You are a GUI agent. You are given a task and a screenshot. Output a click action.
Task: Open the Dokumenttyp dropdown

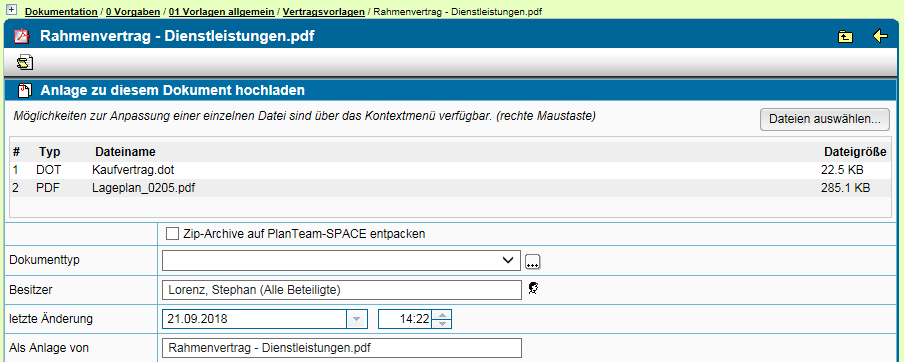click(x=341, y=260)
